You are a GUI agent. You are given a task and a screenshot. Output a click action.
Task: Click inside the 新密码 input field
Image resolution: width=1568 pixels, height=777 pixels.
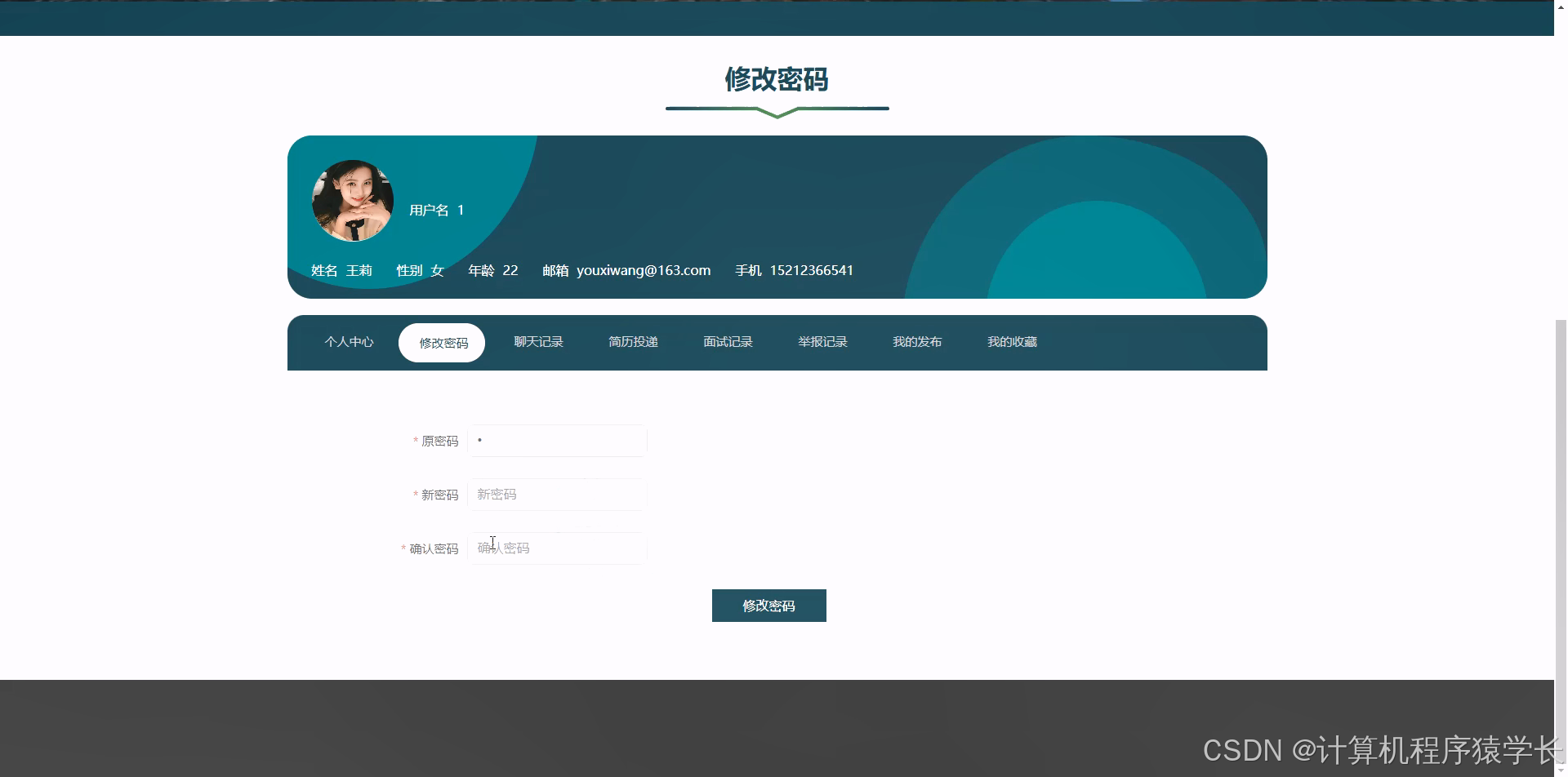(556, 494)
